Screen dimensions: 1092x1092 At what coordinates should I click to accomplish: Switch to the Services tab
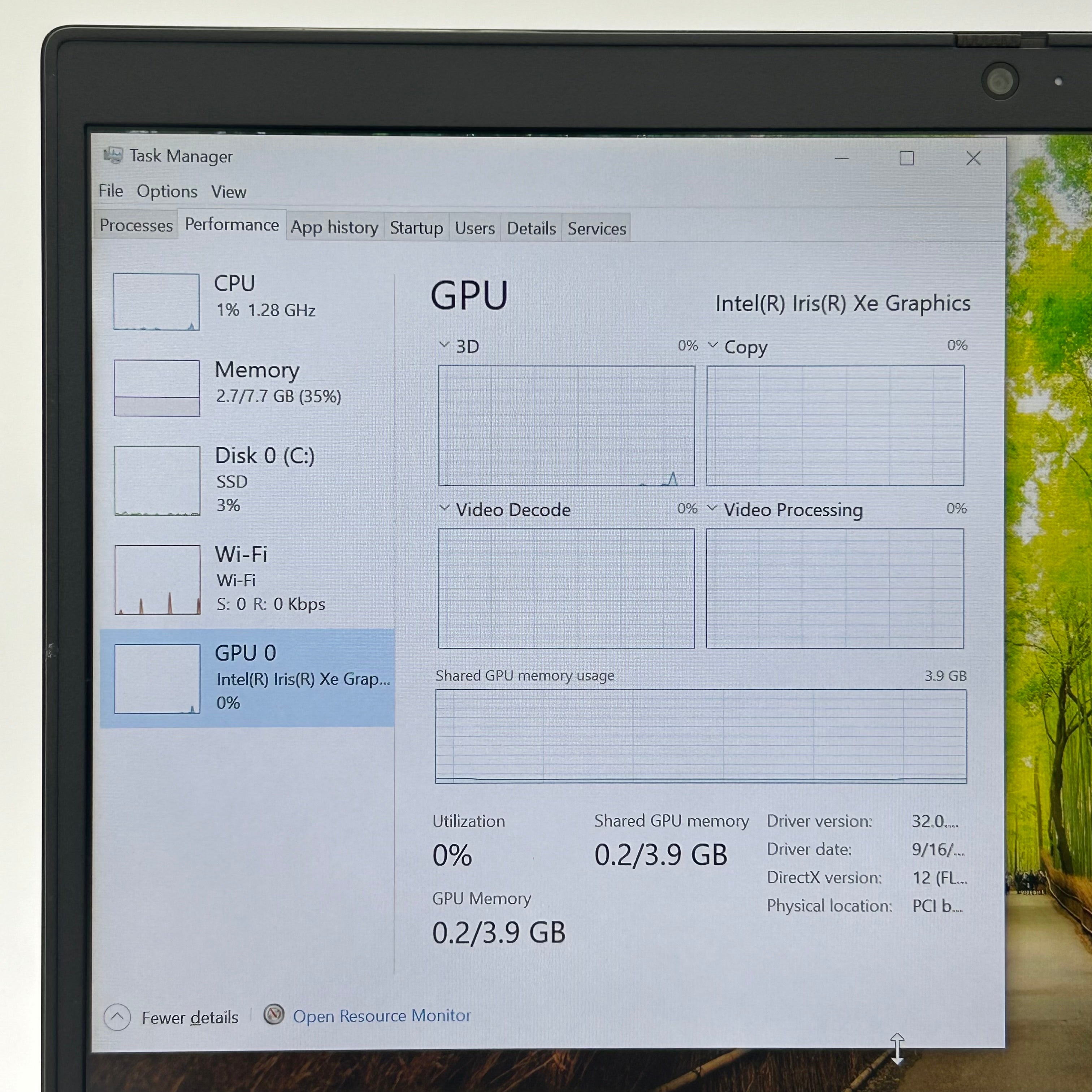(596, 229)
